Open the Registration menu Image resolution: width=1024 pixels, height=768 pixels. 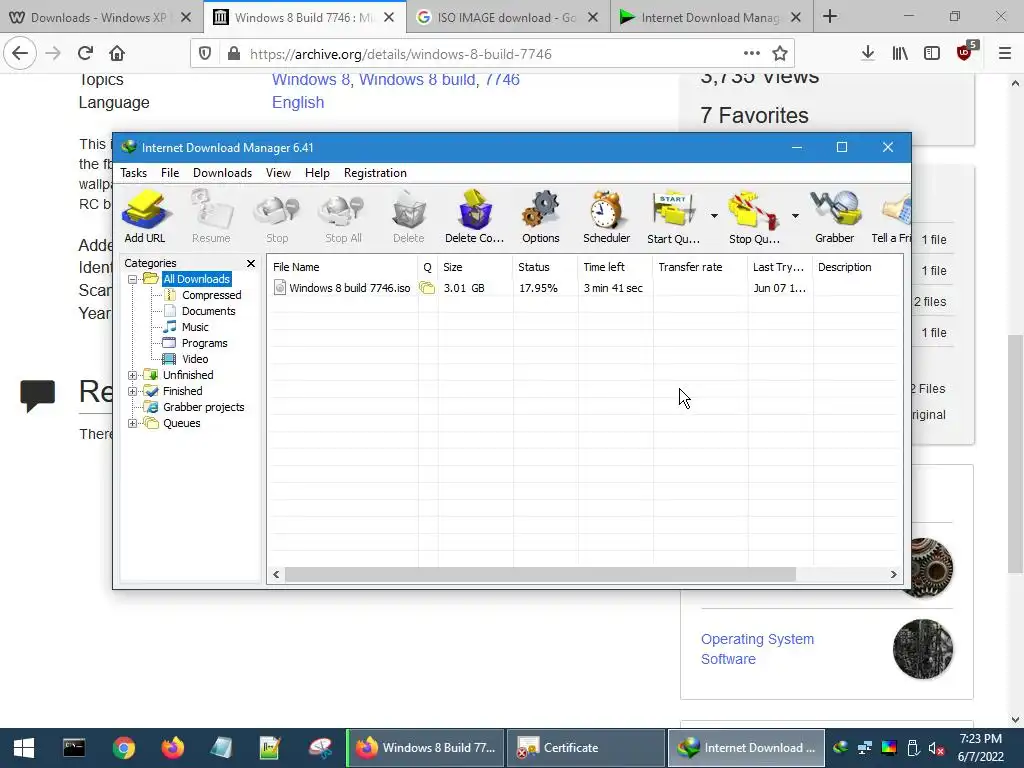pyautogui.click(x=375, y=173)
